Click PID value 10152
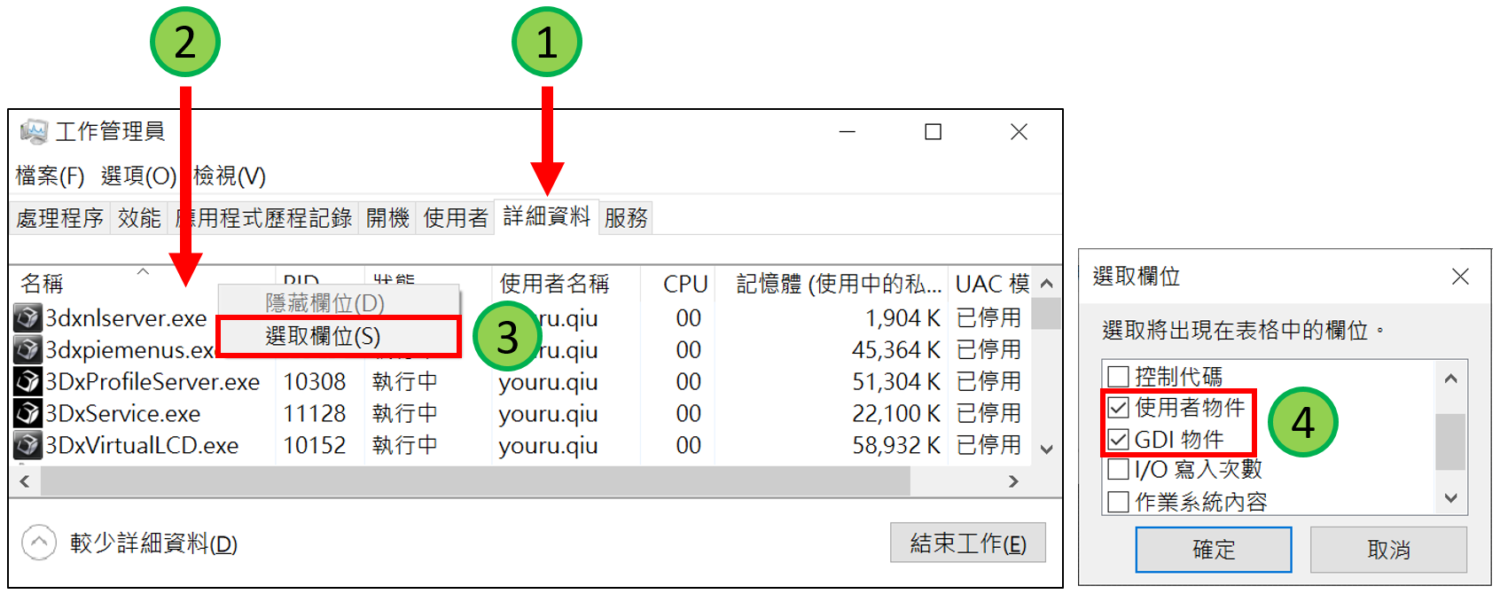Screen dimensions: 1500x594 [314, 445]
